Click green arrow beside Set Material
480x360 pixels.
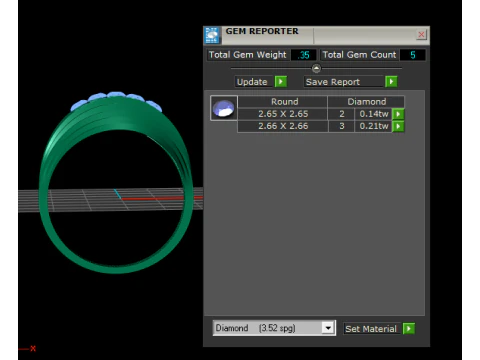click(409, 329)
